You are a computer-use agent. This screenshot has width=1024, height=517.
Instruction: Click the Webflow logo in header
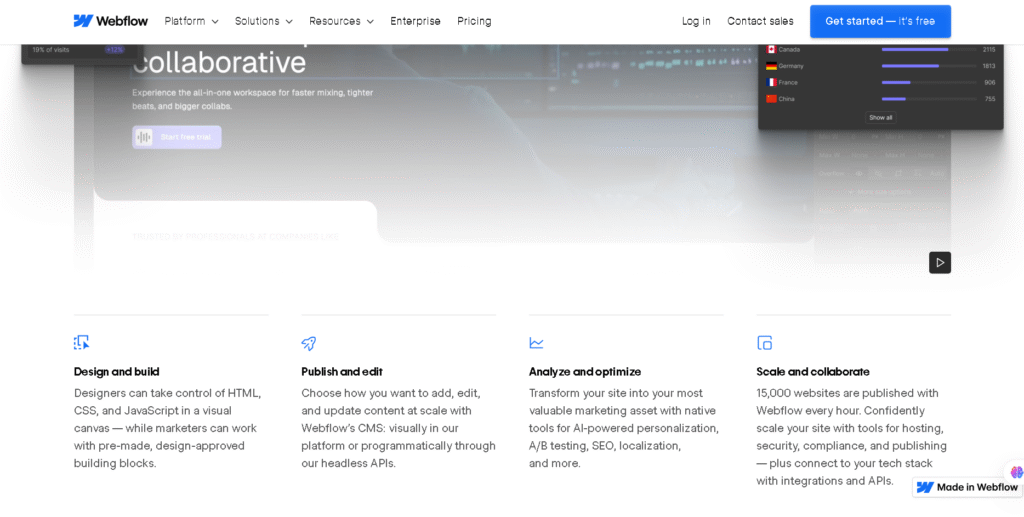coord(110,21)
